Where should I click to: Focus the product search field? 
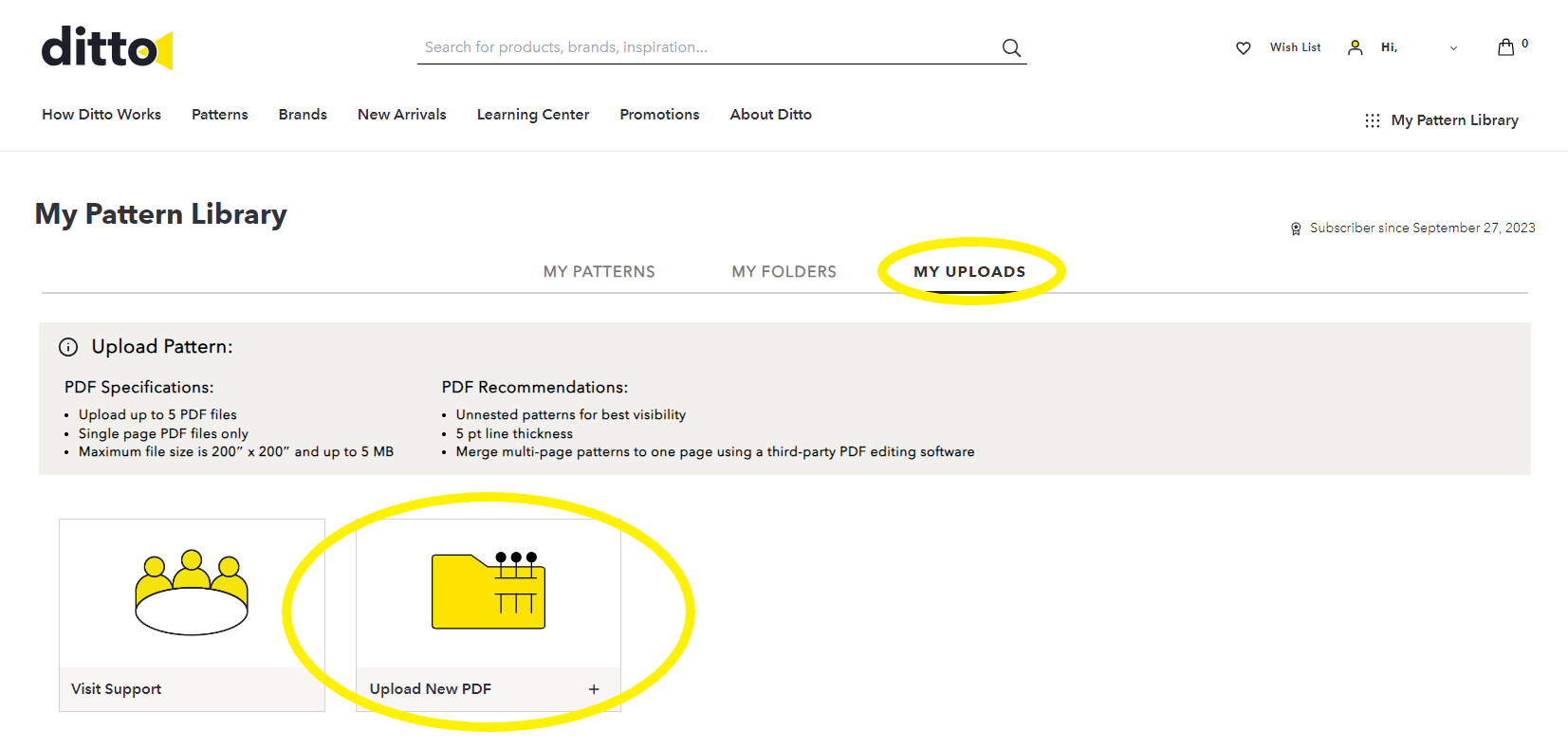(707, 47)
